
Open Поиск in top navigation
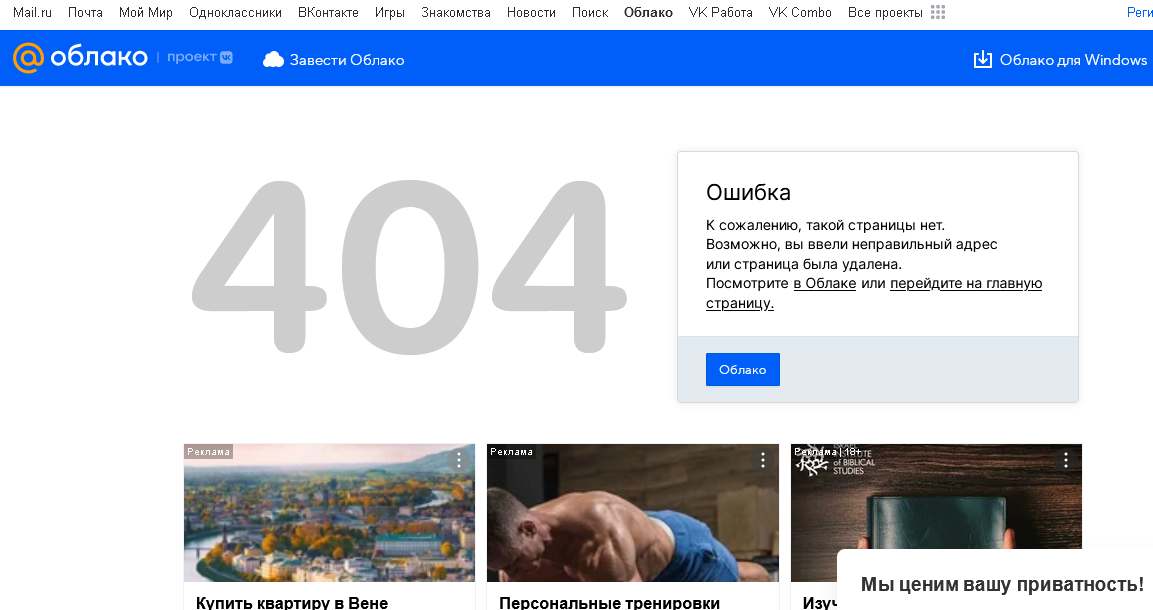590,12
